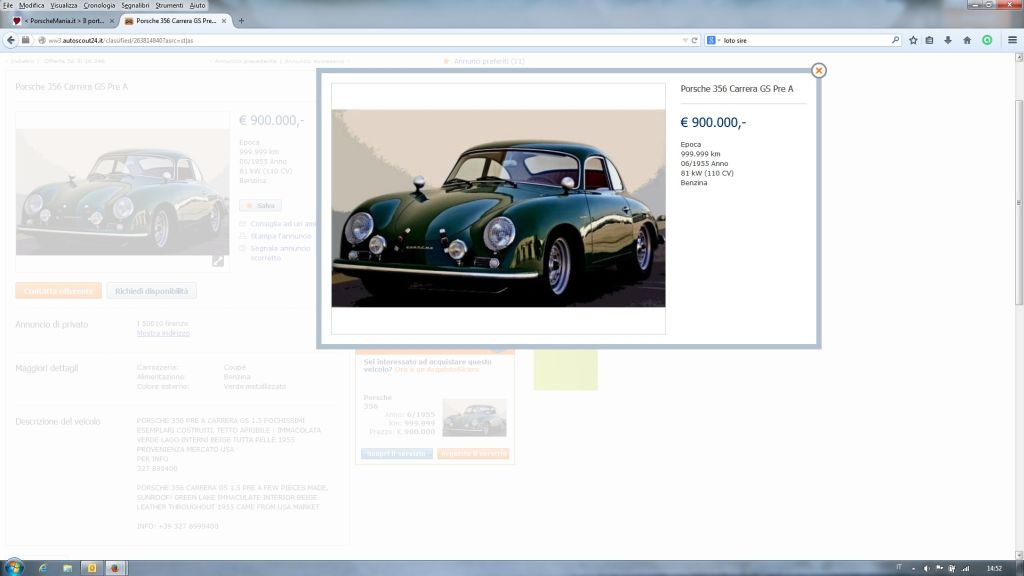Image resolution: width=1024 pixels, height=576 pixels.
Task: Click the 'Epoca' text in popup
Action: tap(691, 144)
